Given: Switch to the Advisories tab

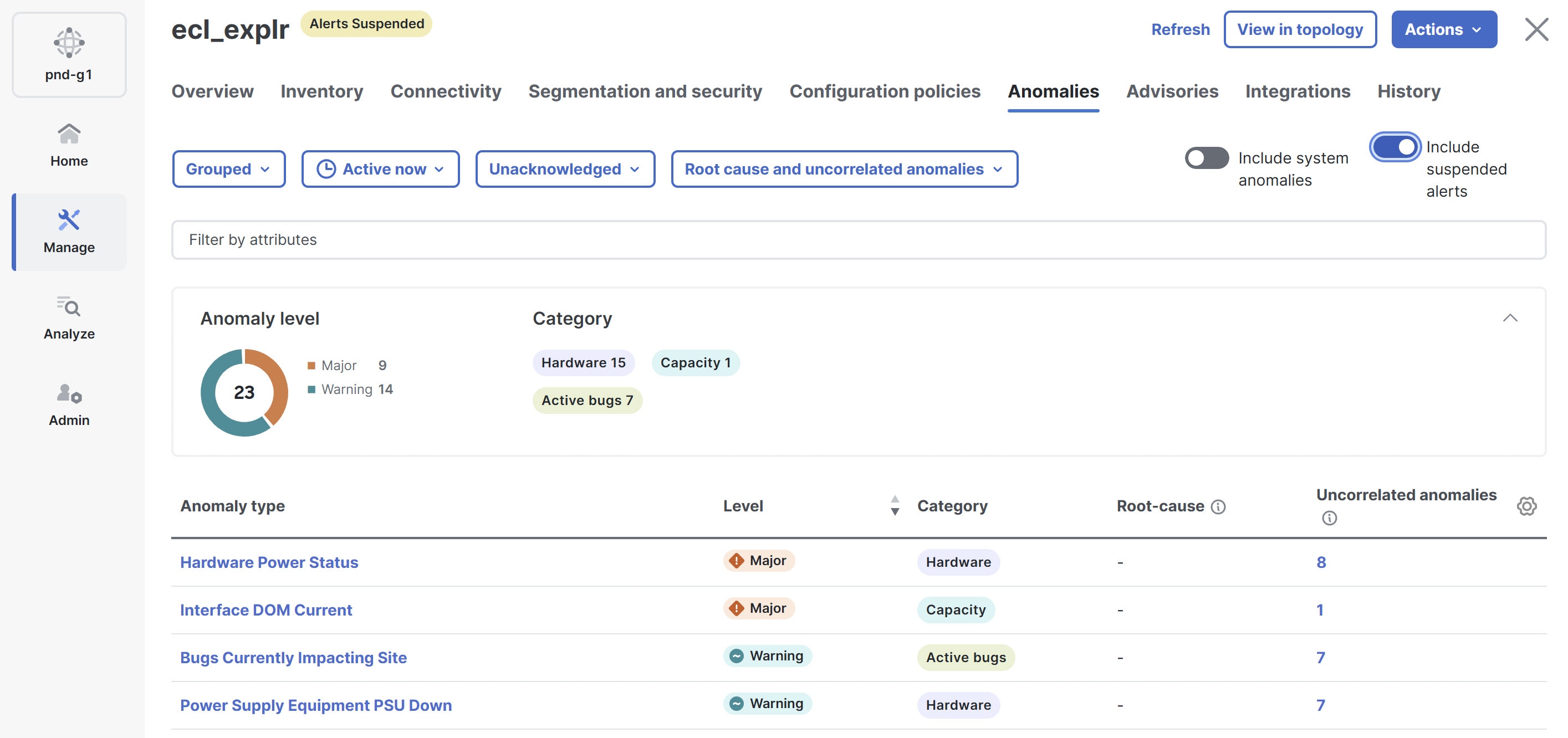Looking at the screenshot, I should [x=1172, y=91].
